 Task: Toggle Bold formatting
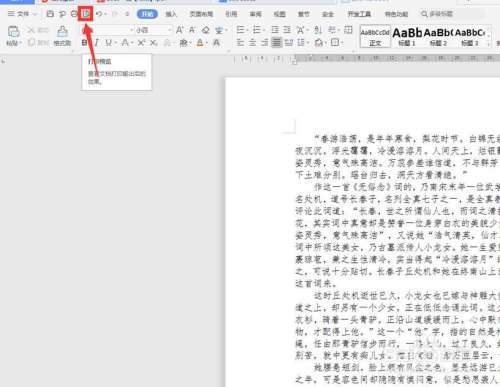[x=84, y=43]
